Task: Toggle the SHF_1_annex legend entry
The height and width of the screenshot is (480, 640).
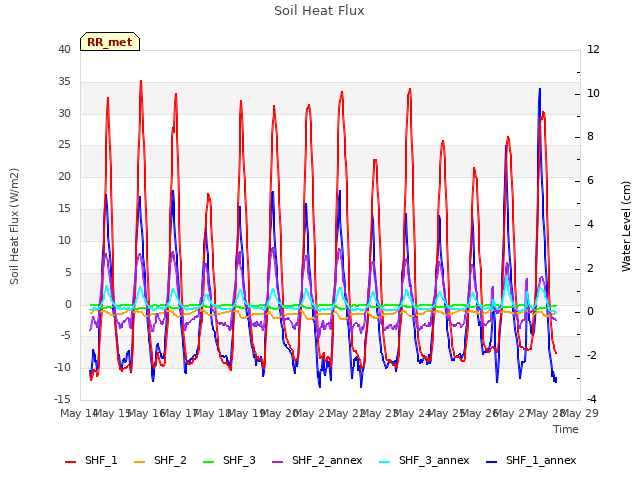Action: (531, 460)
